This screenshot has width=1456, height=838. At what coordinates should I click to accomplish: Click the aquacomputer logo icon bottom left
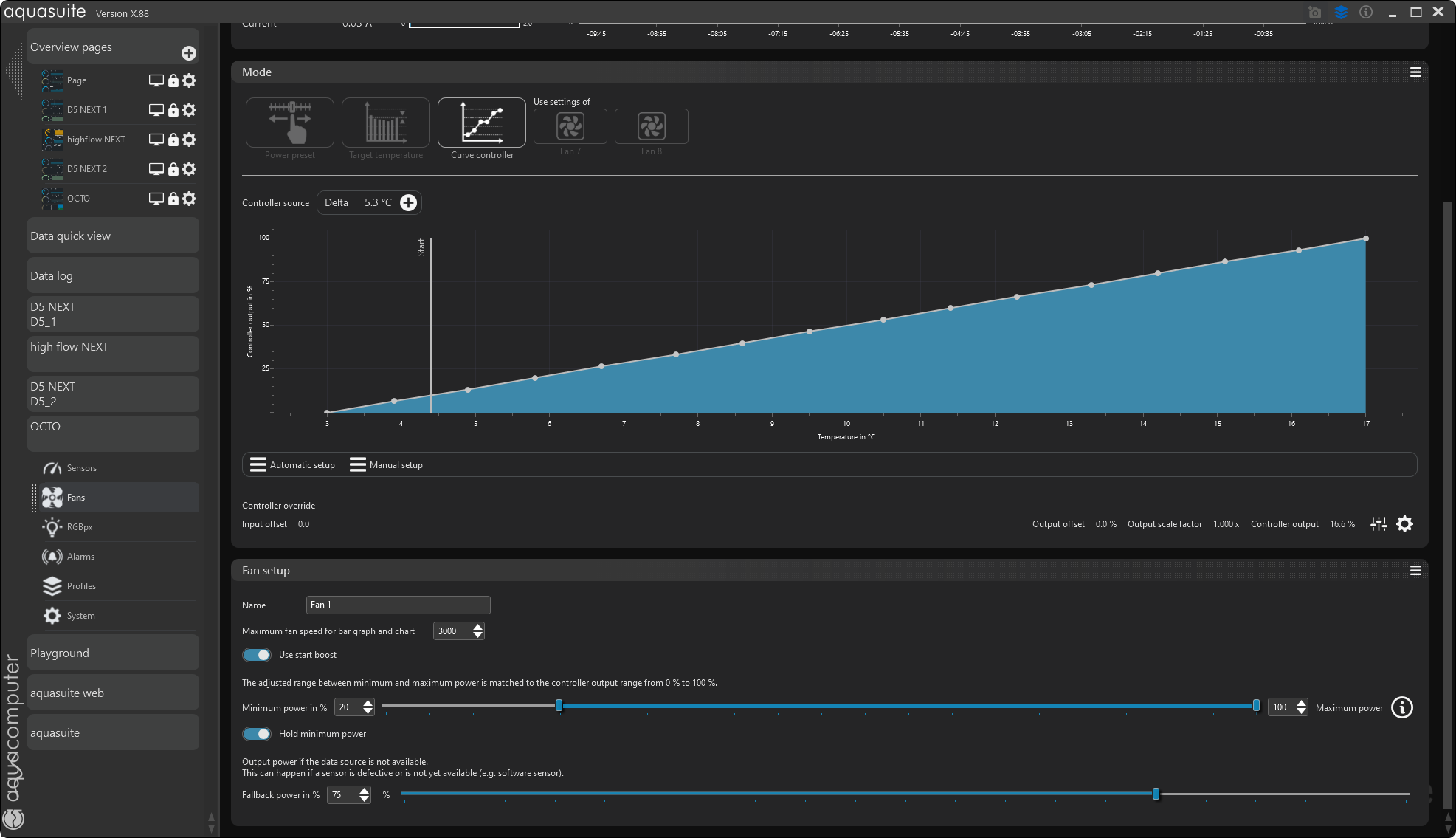click(x=14, y=819)
